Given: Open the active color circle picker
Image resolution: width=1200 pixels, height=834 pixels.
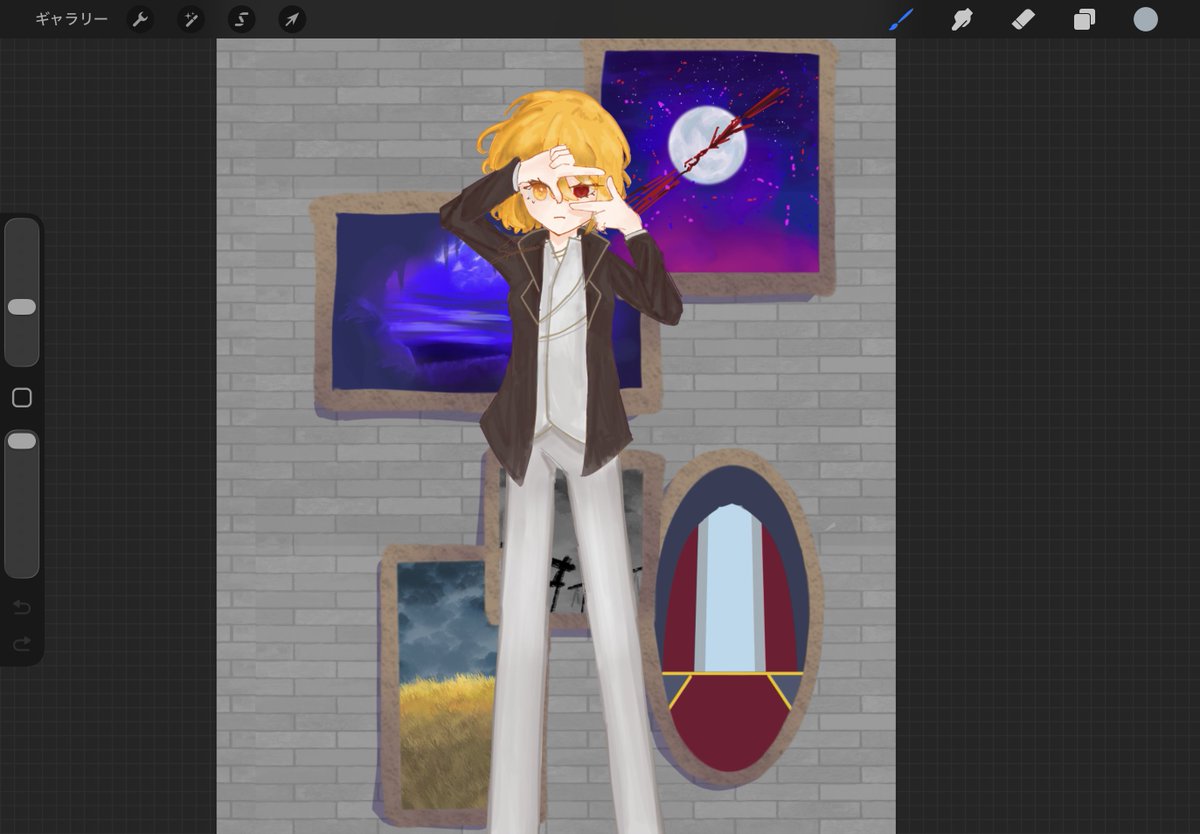Looking at the screenshot, I should [1145, 19].
